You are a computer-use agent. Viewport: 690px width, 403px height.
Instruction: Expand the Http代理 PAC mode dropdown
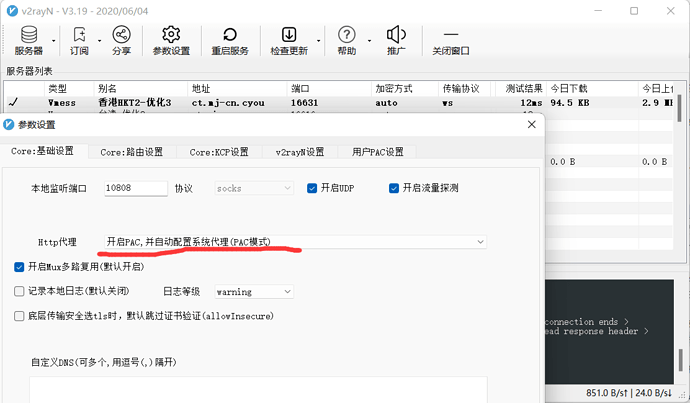coord(293,242)
